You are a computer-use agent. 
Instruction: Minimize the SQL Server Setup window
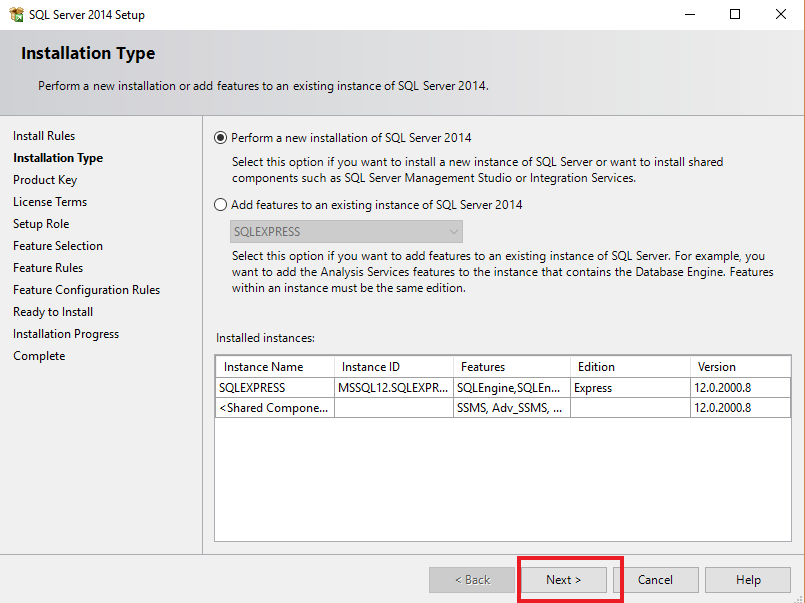click(x=690, y=14)
